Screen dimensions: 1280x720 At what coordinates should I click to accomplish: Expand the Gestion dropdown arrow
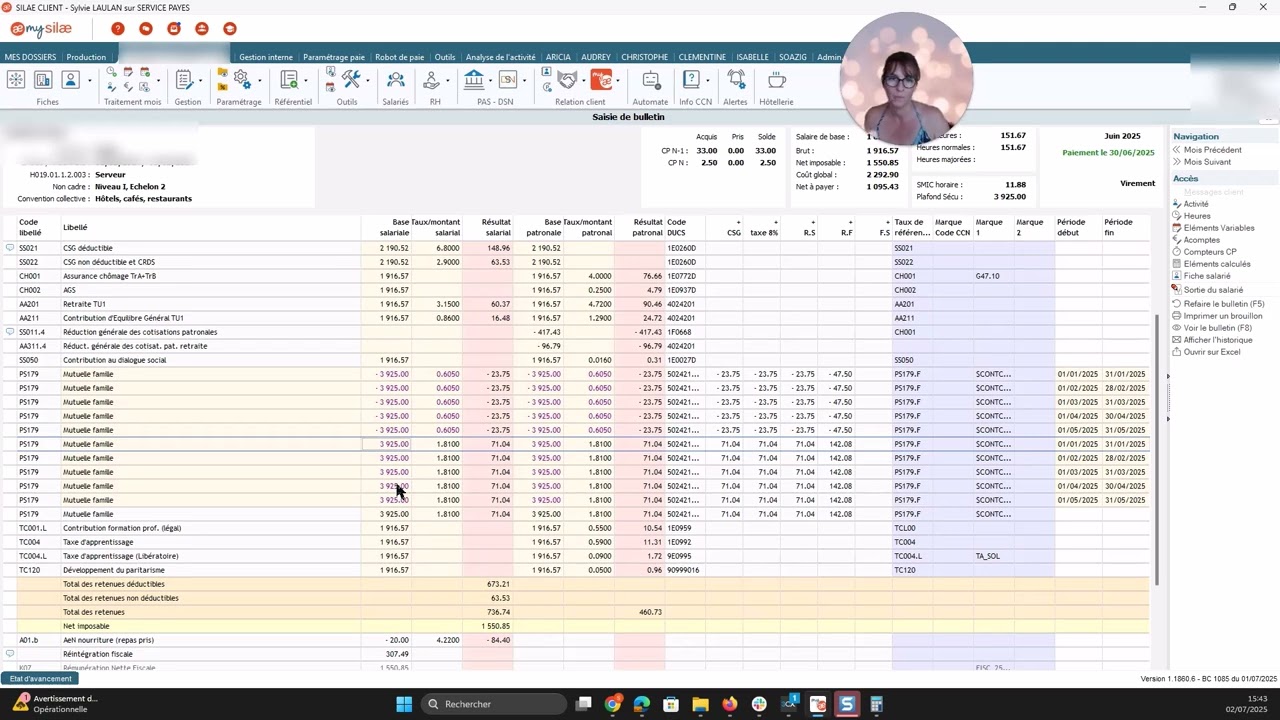click(x=200, y=81)
